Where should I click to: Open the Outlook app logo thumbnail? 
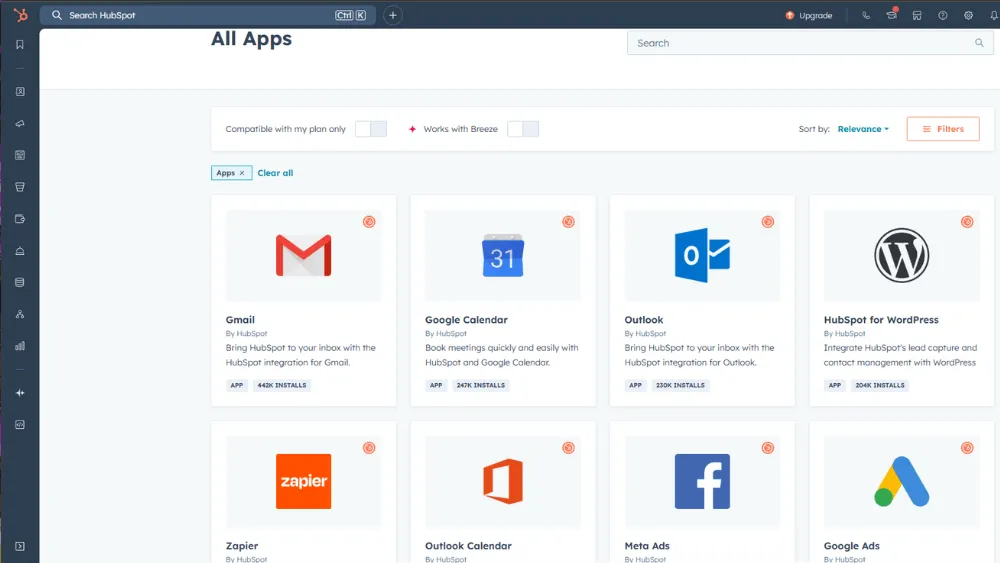pyautogui.click(x=702, y=255)
